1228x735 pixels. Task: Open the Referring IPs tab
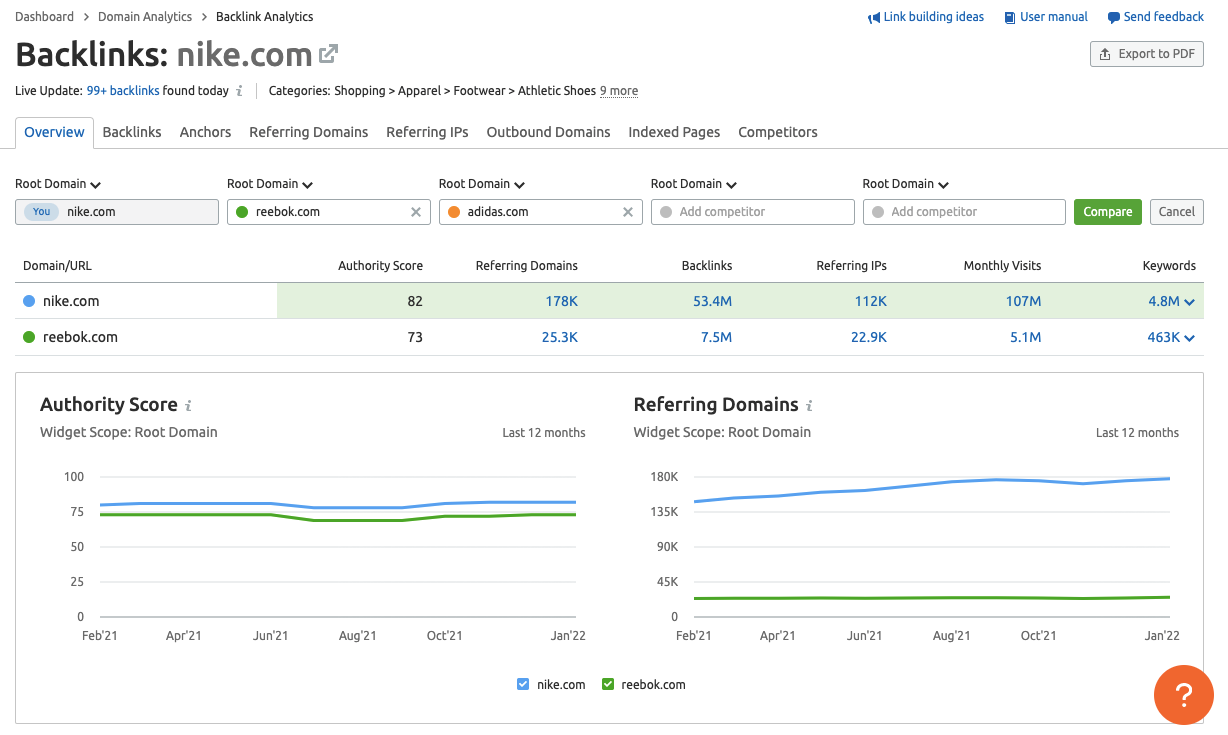[x=427, y=132]
